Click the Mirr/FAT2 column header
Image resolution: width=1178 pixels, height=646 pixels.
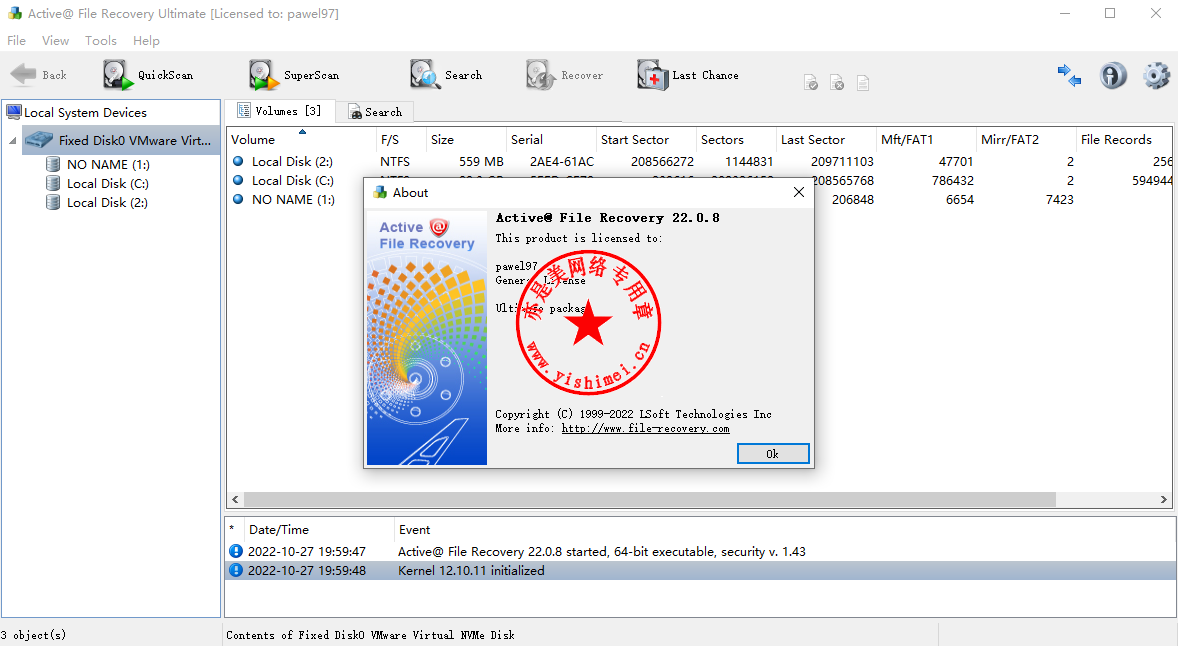pyautogui.click(x=1025, y=140)
